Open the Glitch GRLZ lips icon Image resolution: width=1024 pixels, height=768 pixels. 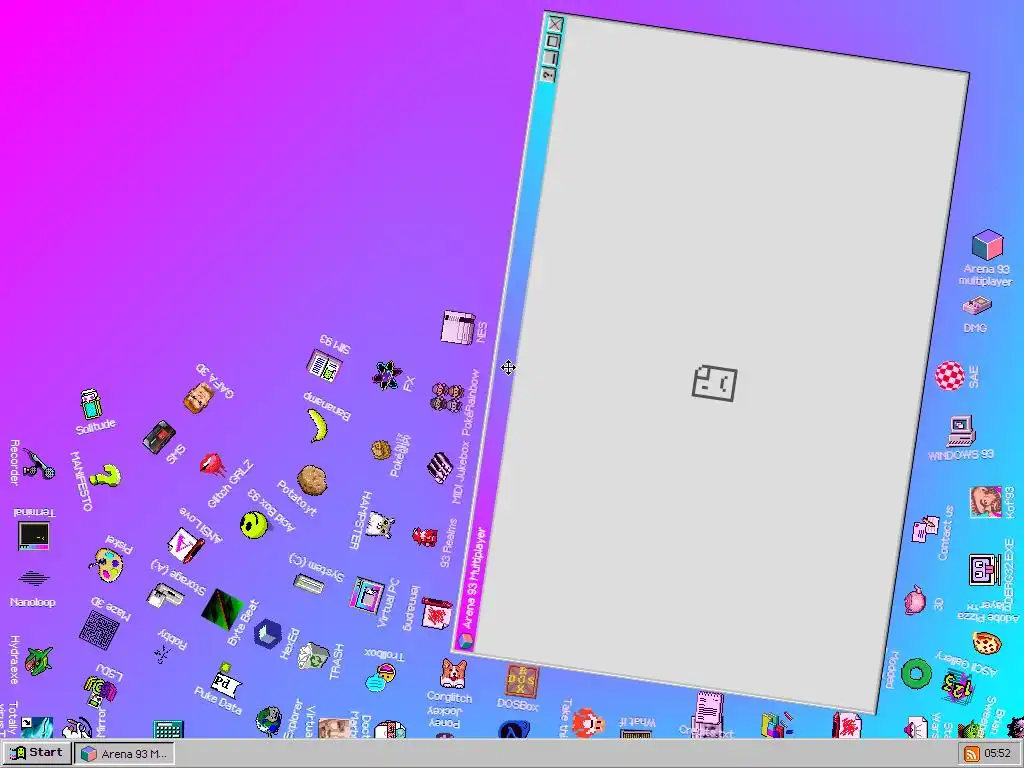click(212, 466)
